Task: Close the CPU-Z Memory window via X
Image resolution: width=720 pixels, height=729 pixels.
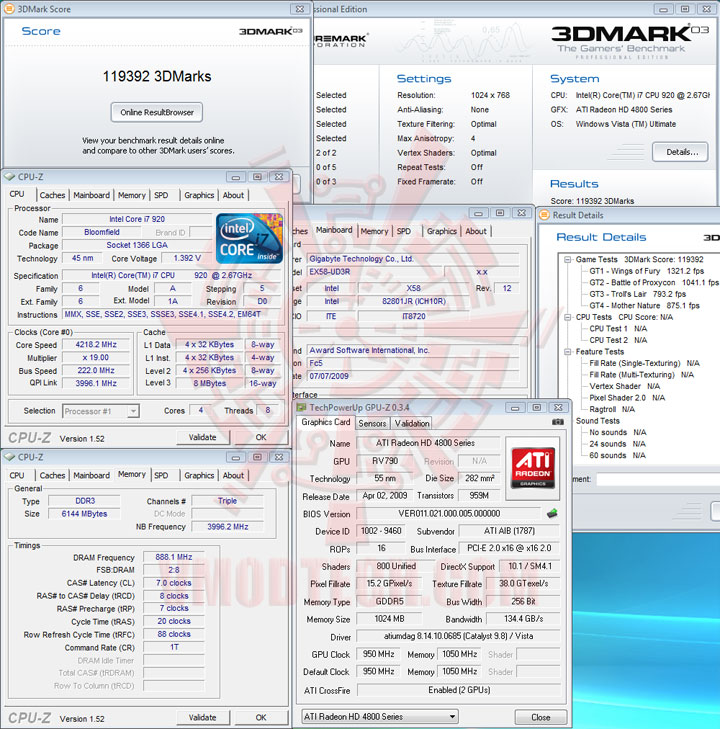Action: [x=279, y=457]
